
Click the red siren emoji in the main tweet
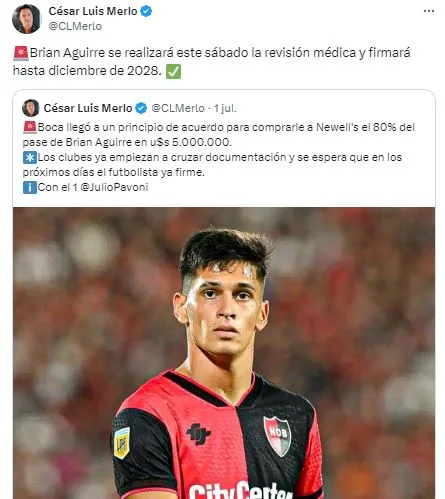pyautogui.click(x=21, y=53)
